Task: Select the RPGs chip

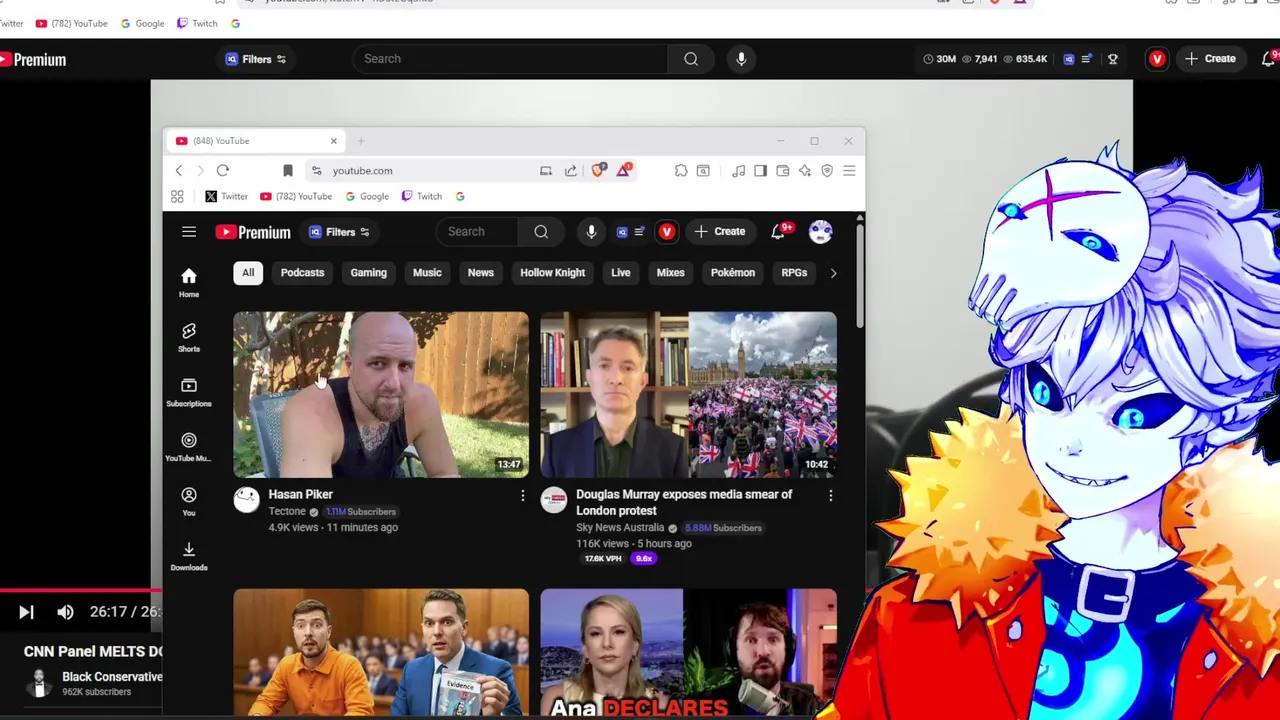Action: coord(794,273)
